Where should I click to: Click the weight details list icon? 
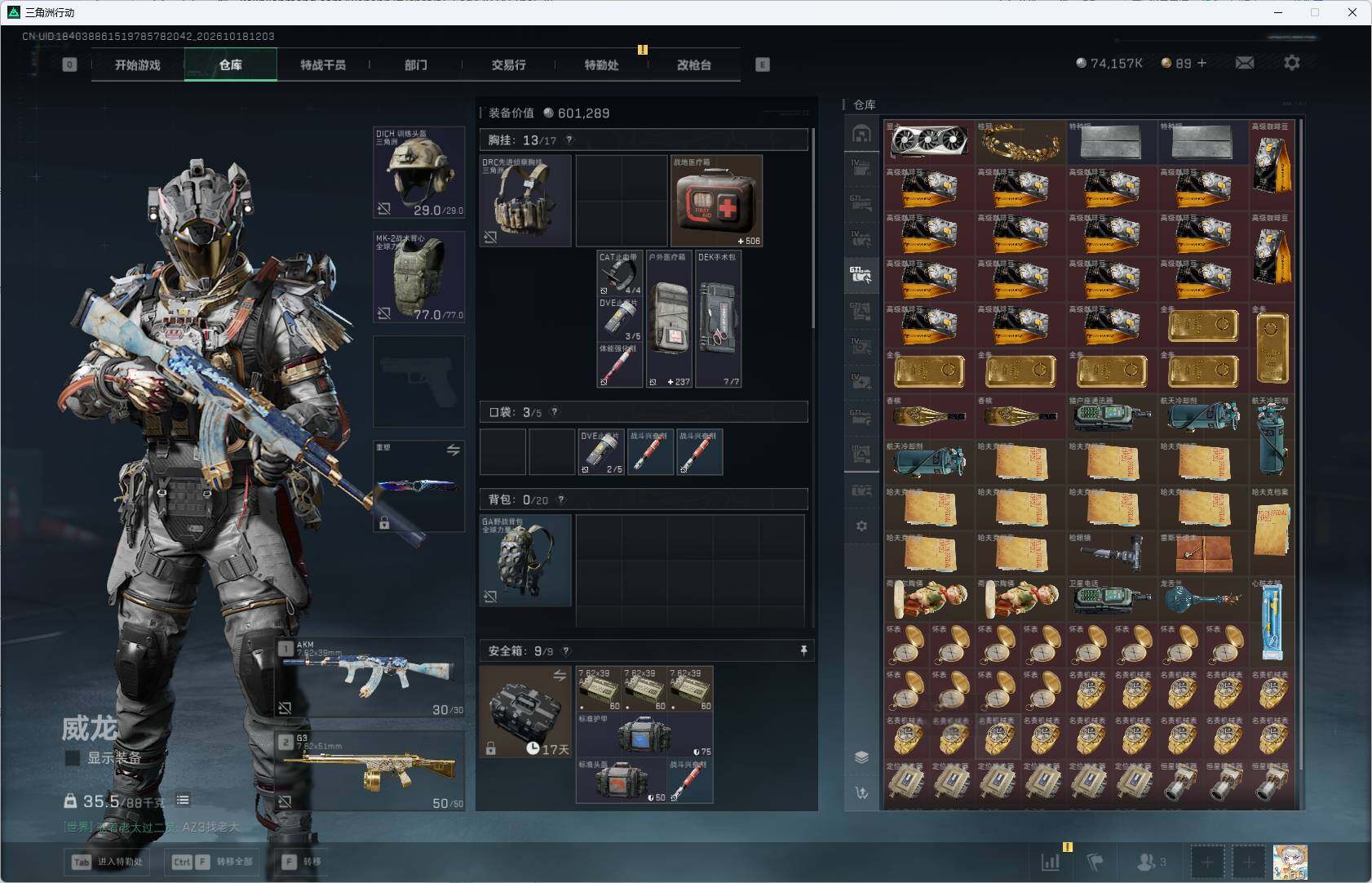(183, 801)
